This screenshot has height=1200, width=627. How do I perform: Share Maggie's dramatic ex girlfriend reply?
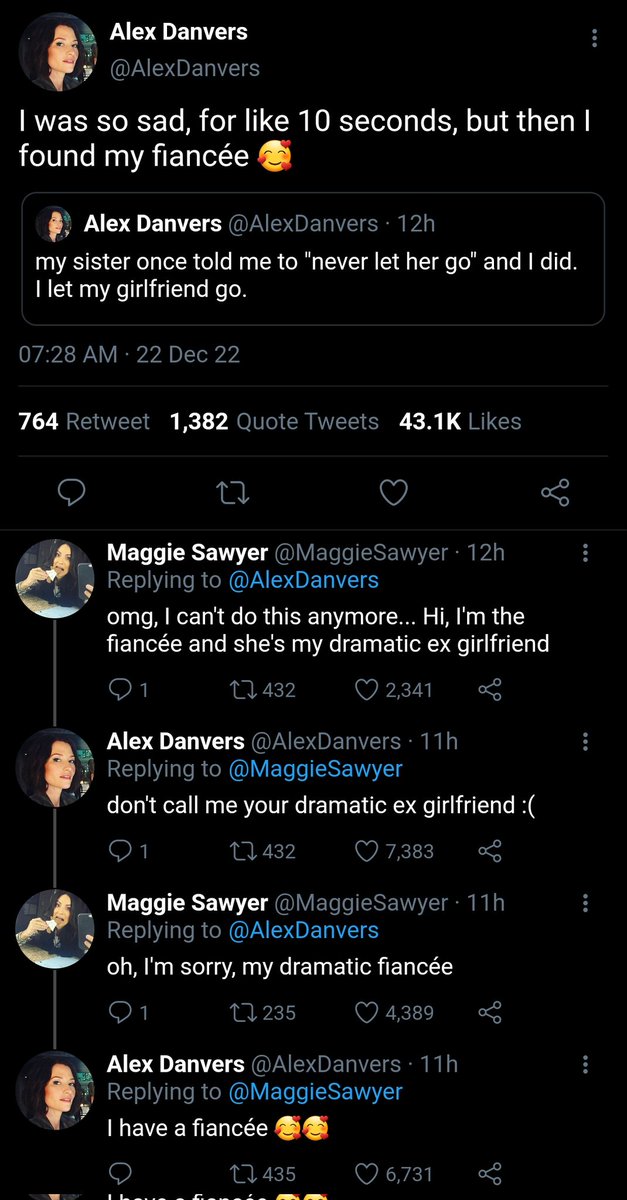pyautogui.click(x=489, y=689)
